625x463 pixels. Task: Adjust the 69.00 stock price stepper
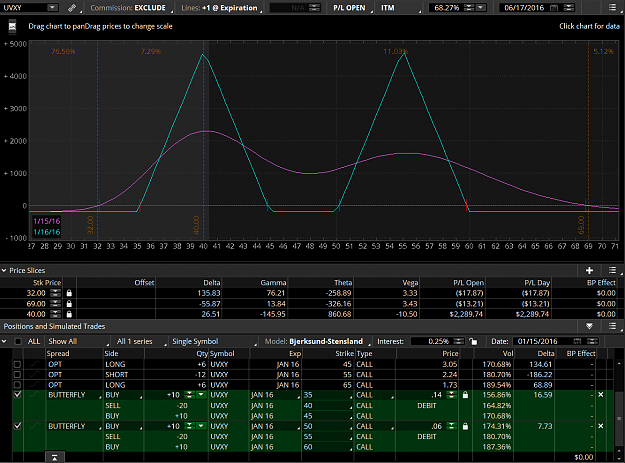[x=55, y=304]
